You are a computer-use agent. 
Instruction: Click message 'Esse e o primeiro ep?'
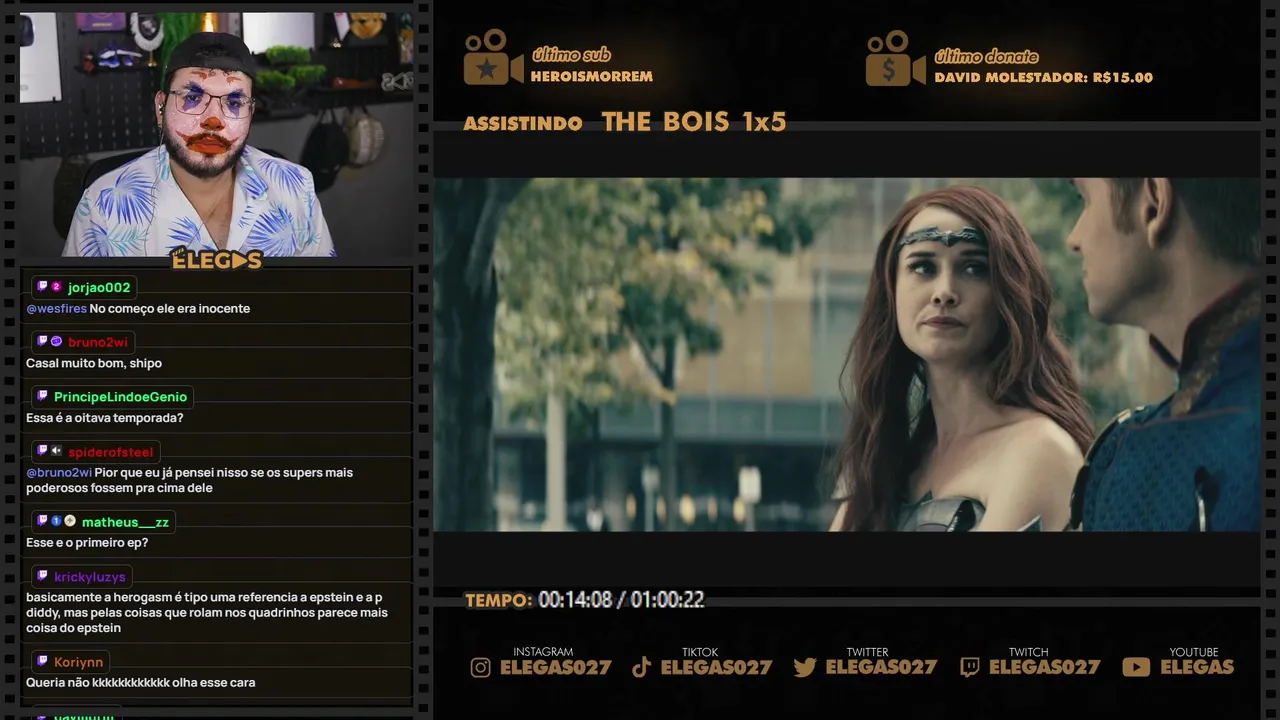(x=87, y=543)
